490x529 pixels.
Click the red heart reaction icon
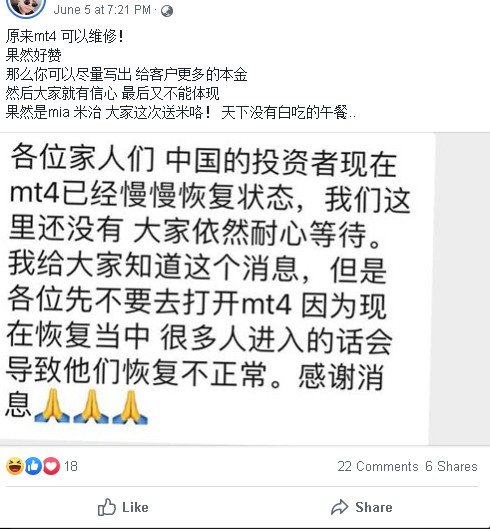pyautogui.click(x=51, y=466)
